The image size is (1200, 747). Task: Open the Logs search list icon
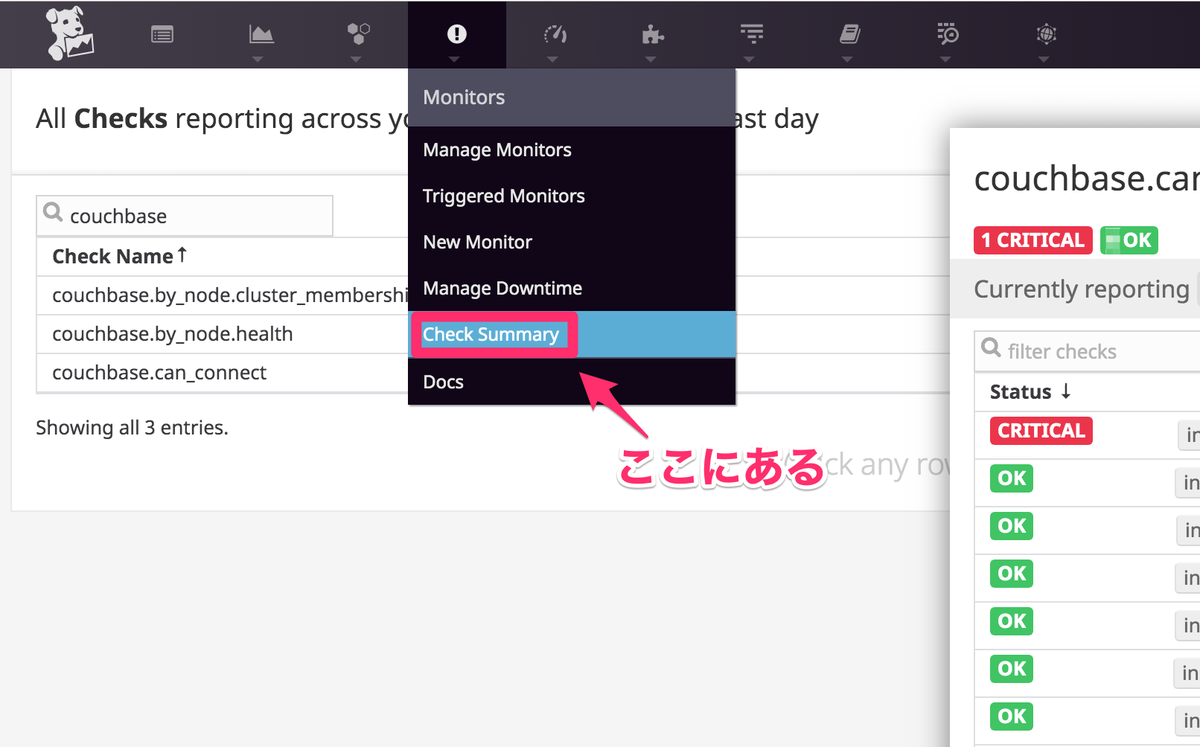(x=948, y=34)
